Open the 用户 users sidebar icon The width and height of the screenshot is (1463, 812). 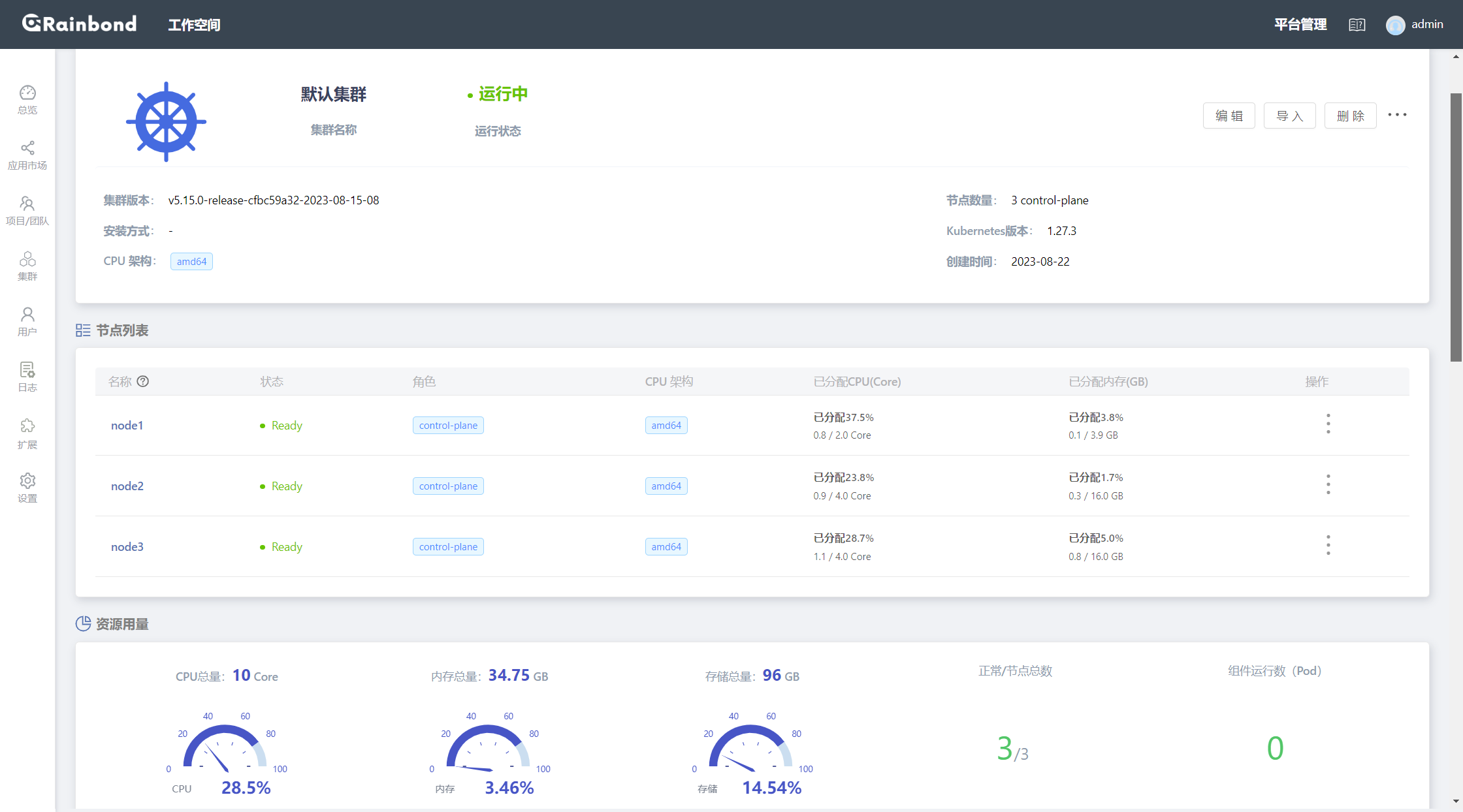pyautogui.click(x=27, y=322)
